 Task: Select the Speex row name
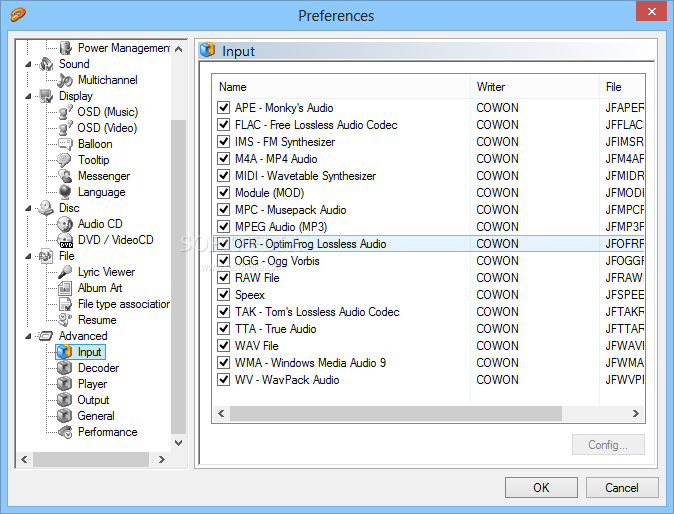(x=249, y=295)
